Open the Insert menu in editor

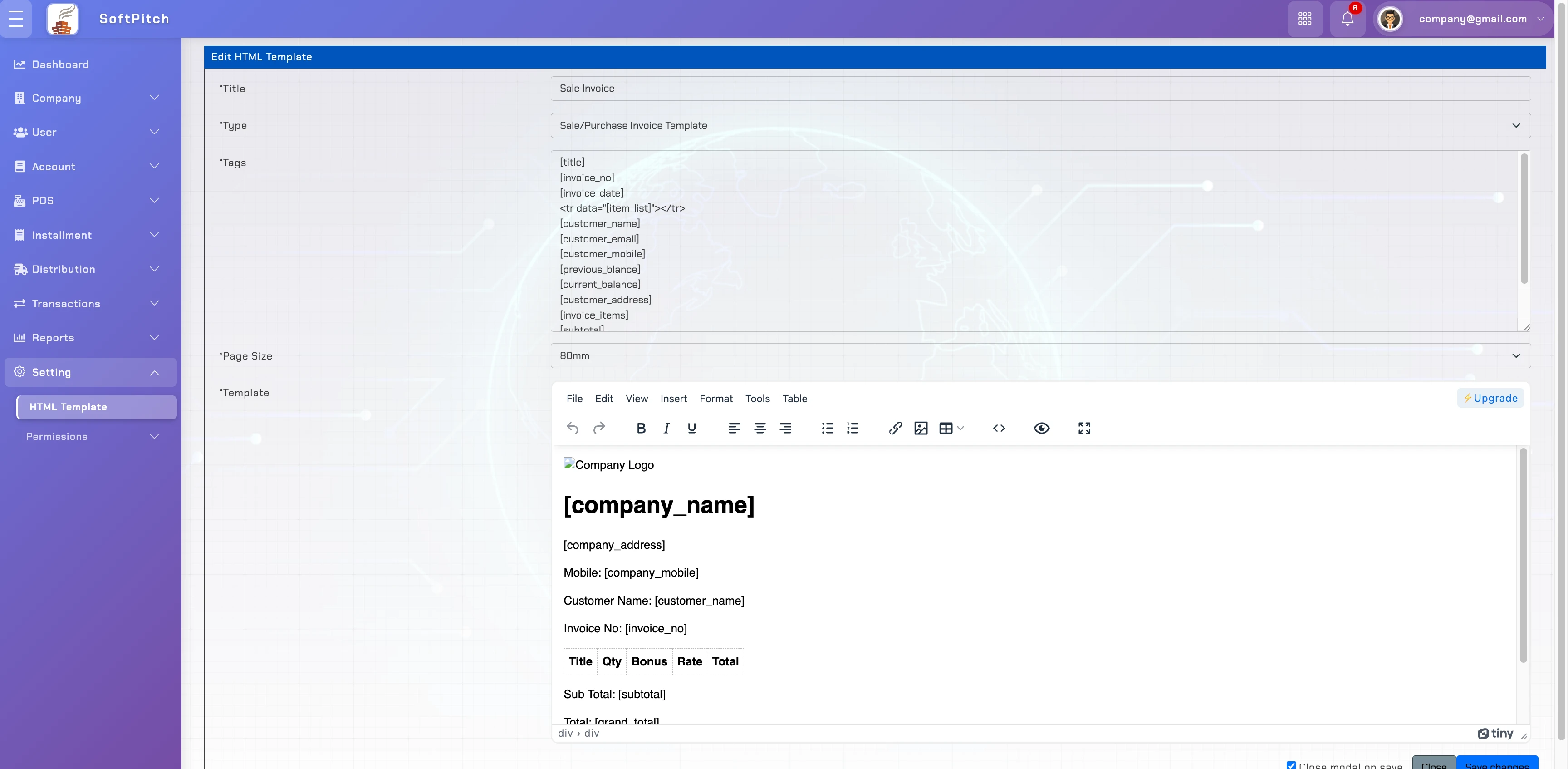pos(673,399)
